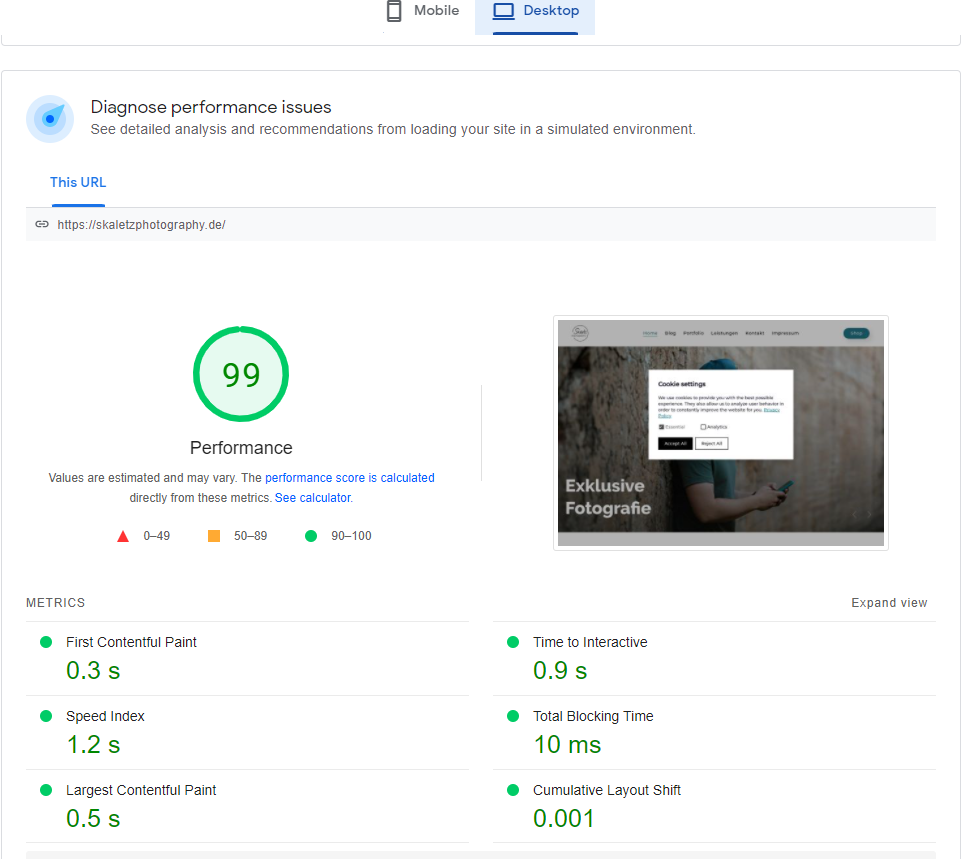Image resolution: width=961 pixels, height=859 pixels.
Task: Click the green dot beside Total Blocking Time
Action: 513,716
